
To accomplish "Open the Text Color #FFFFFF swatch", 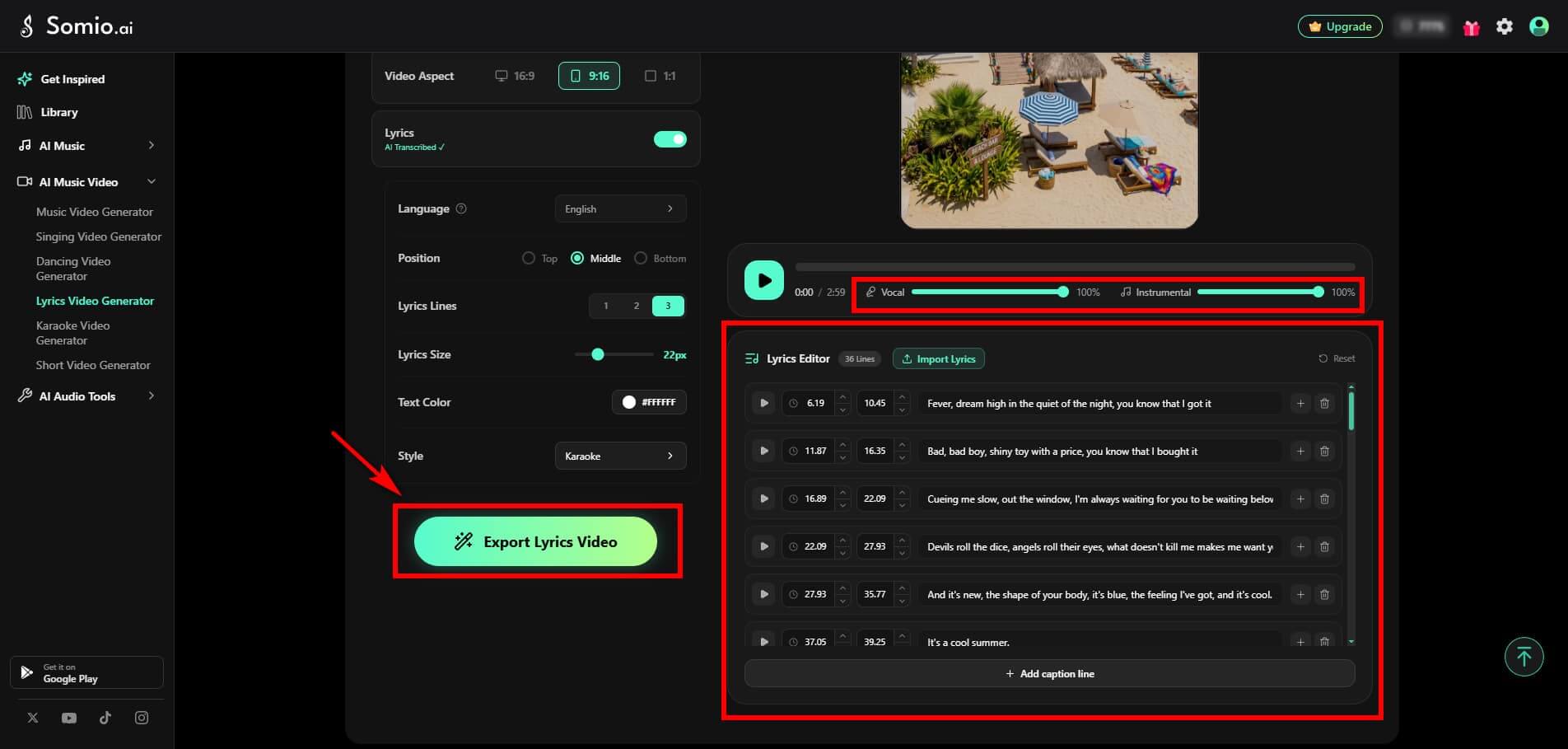I will coord(649,402).
